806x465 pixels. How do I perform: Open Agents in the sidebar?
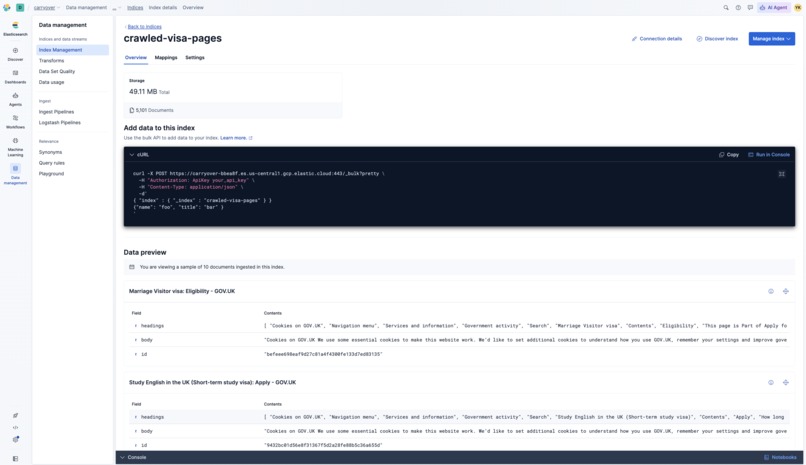15,99
